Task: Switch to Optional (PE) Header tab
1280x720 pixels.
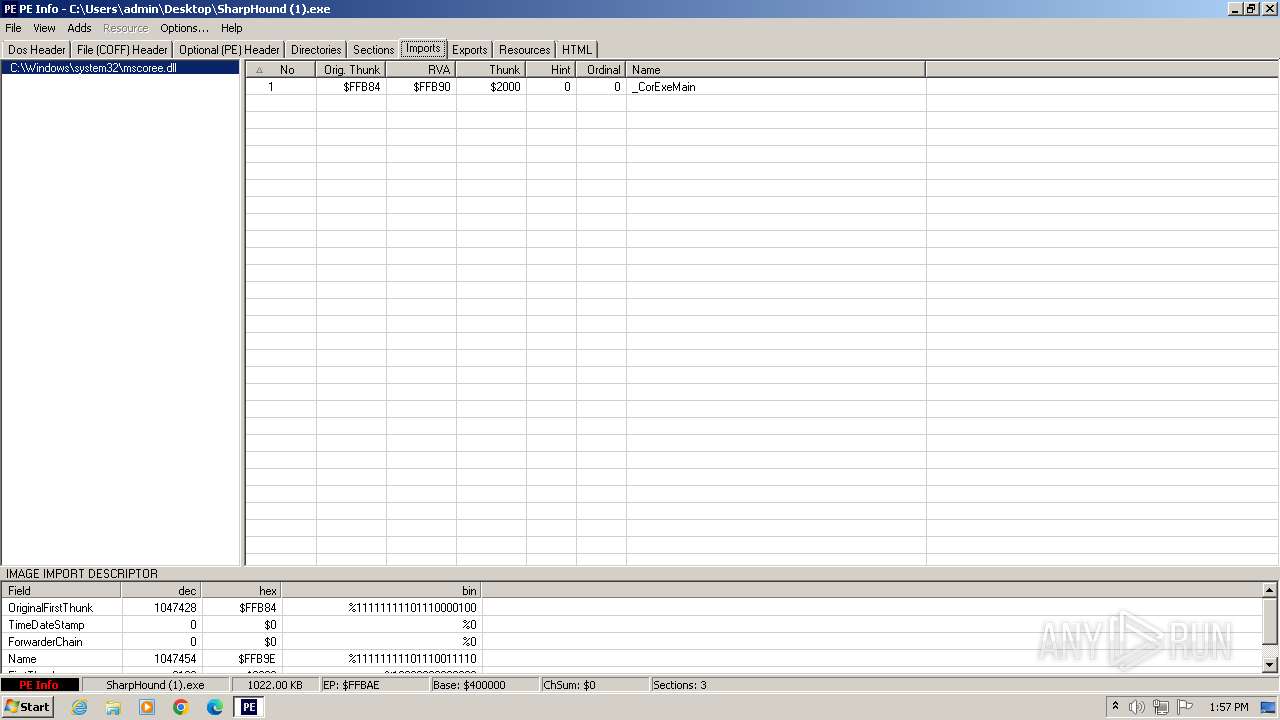Action: tap(229, 50)
